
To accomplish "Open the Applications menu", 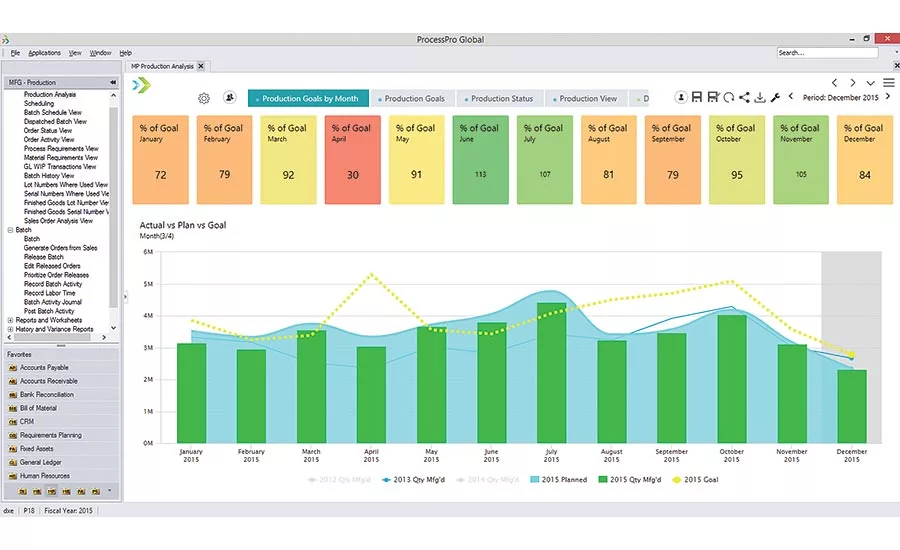I will point(44,53).
